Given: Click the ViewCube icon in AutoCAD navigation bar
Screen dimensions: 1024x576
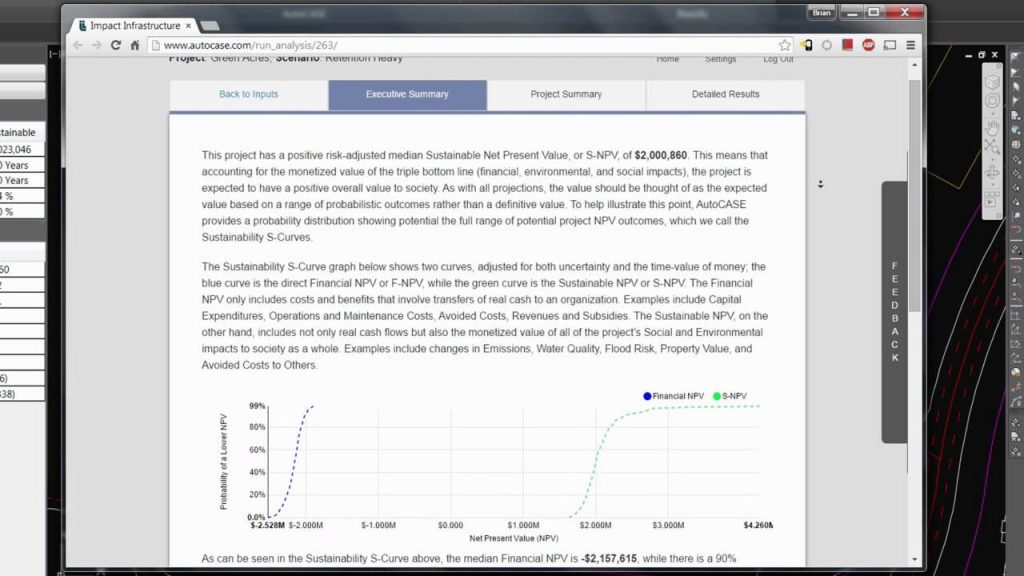Looking at the screenshot, I should [x=992, y=82].
